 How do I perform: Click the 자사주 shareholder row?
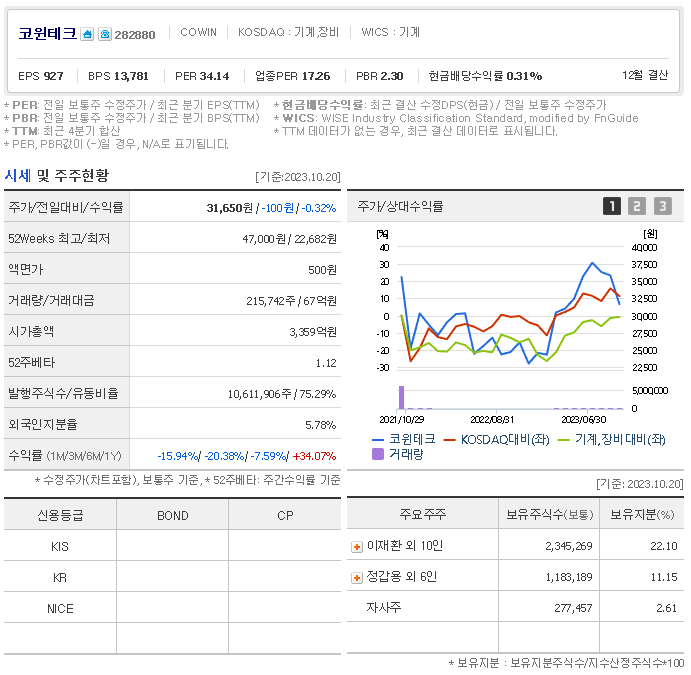point(515,608)
